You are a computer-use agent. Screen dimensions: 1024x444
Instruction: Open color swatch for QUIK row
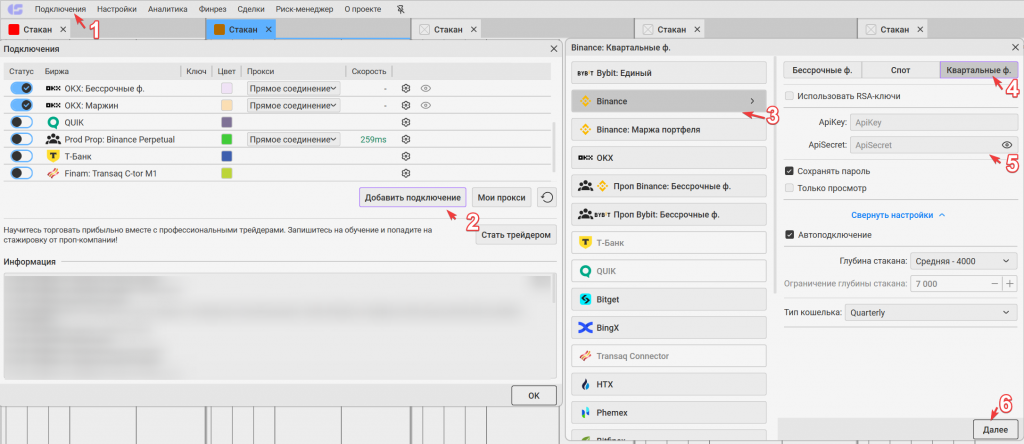[x=227, y=122]
